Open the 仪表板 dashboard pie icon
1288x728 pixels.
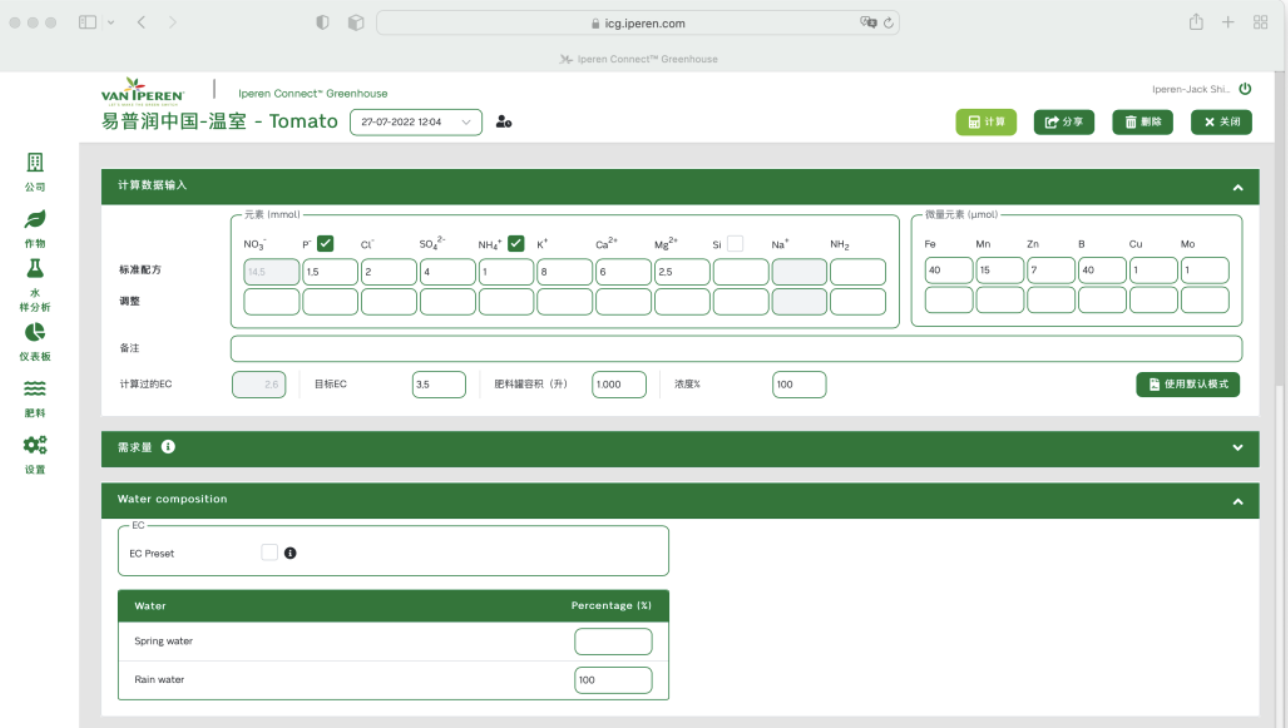tap(35, 333)
